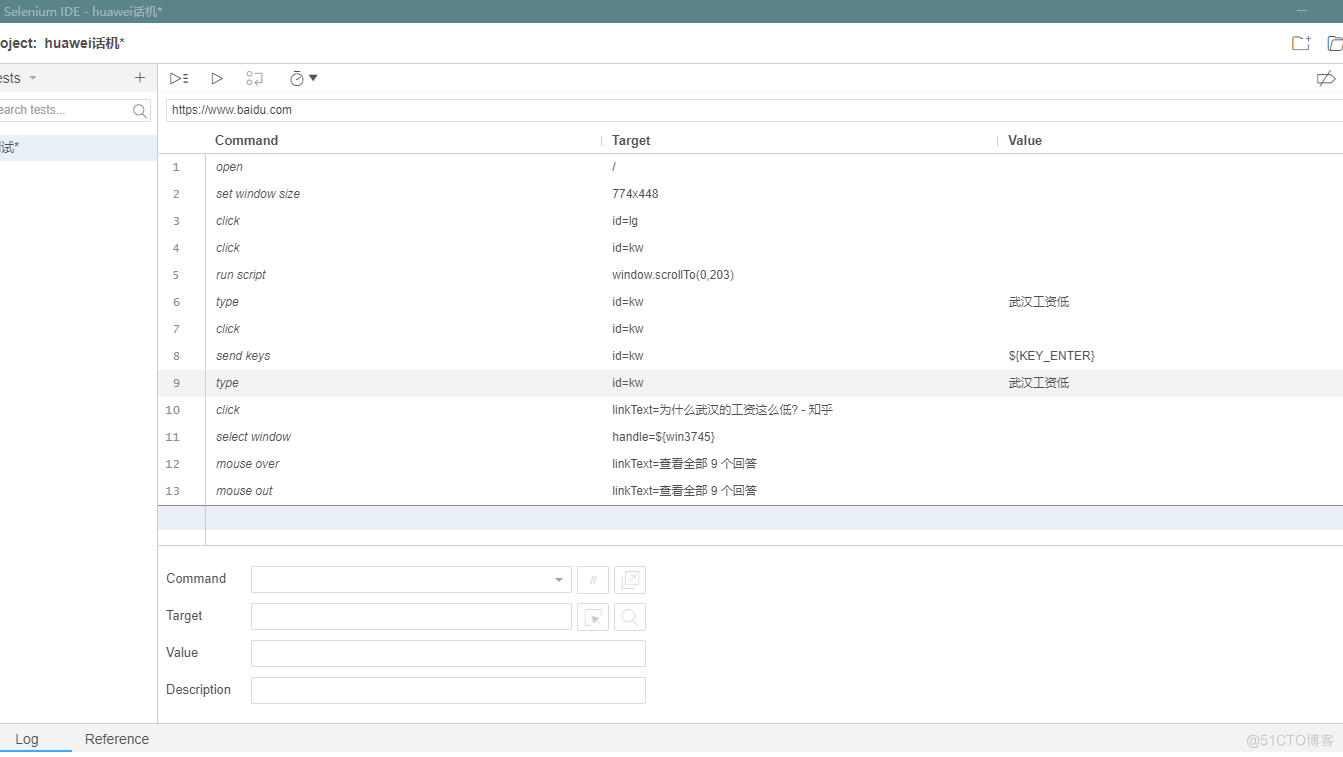Click the select target in page icon
Viewport: 1343px width, 757px height.
coord(593,617)
